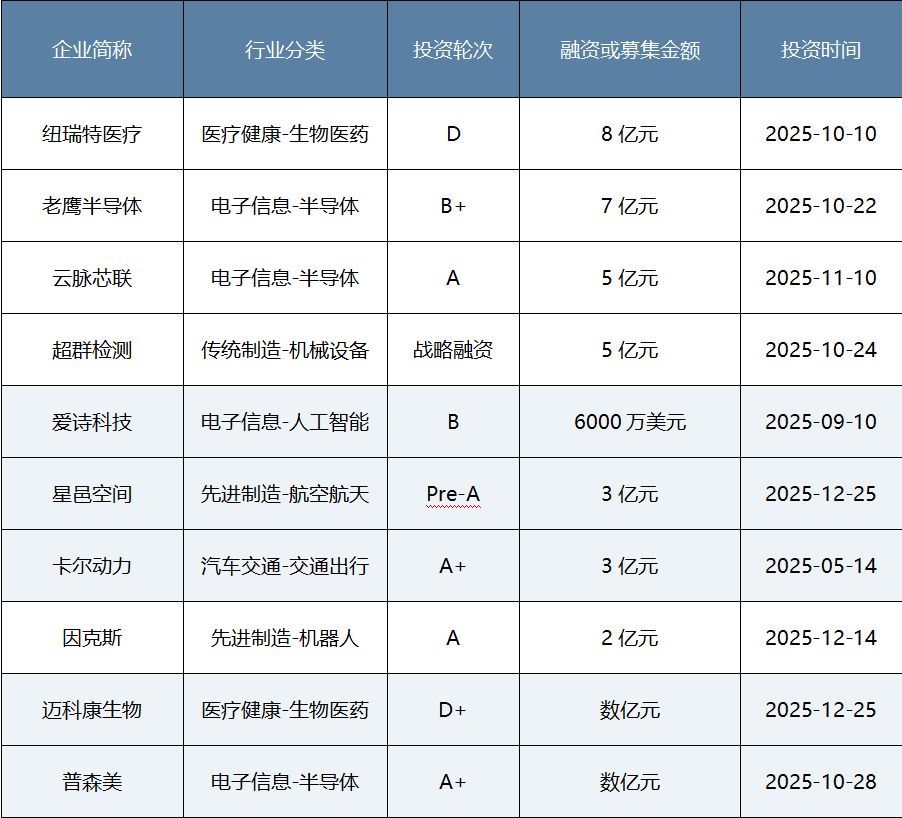Click the 6000 万美元 amount cell
Viewport: 902px width, 818px height.
[628, 422]
